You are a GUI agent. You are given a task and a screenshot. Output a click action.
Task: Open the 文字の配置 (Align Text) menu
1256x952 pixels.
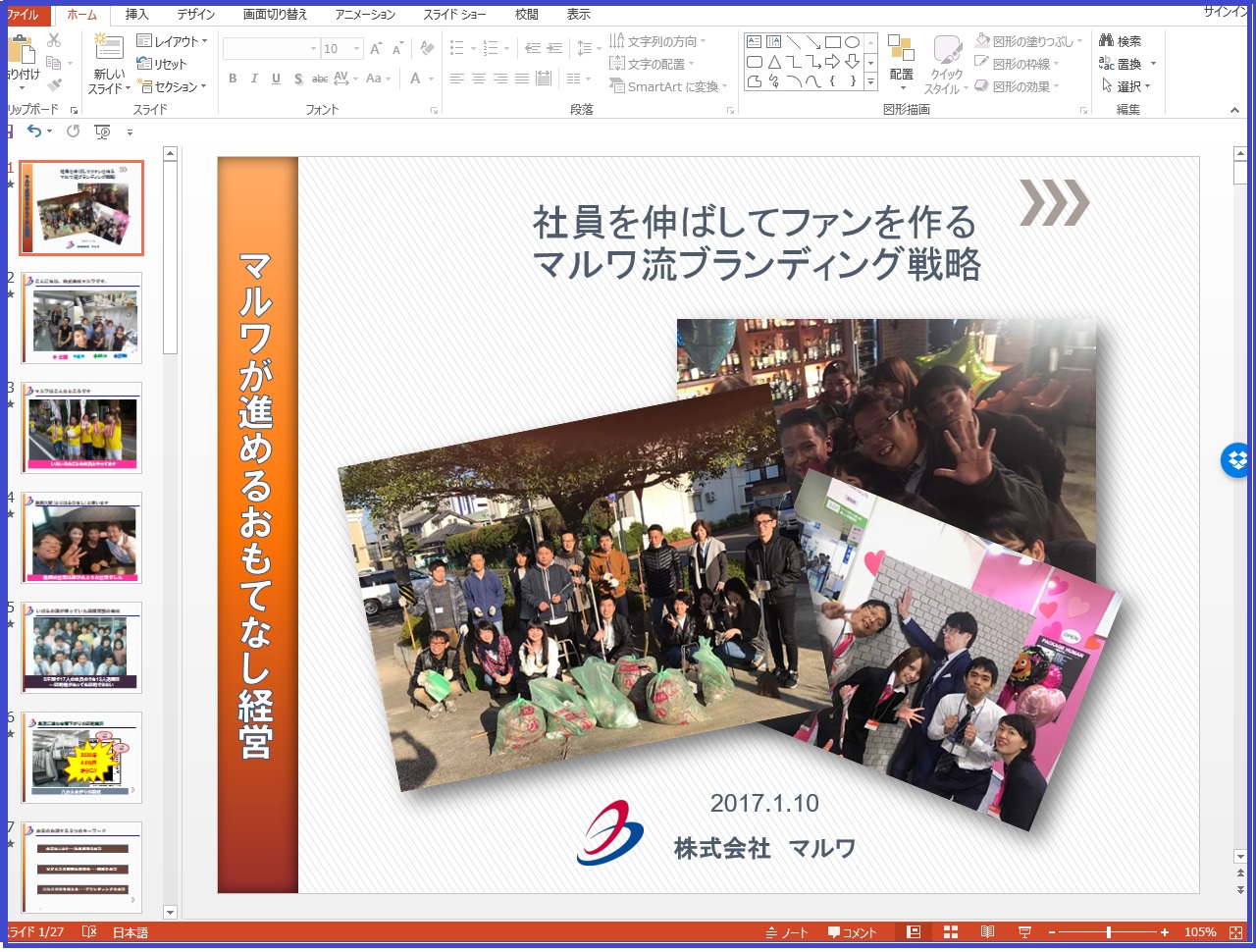point(652,64)
